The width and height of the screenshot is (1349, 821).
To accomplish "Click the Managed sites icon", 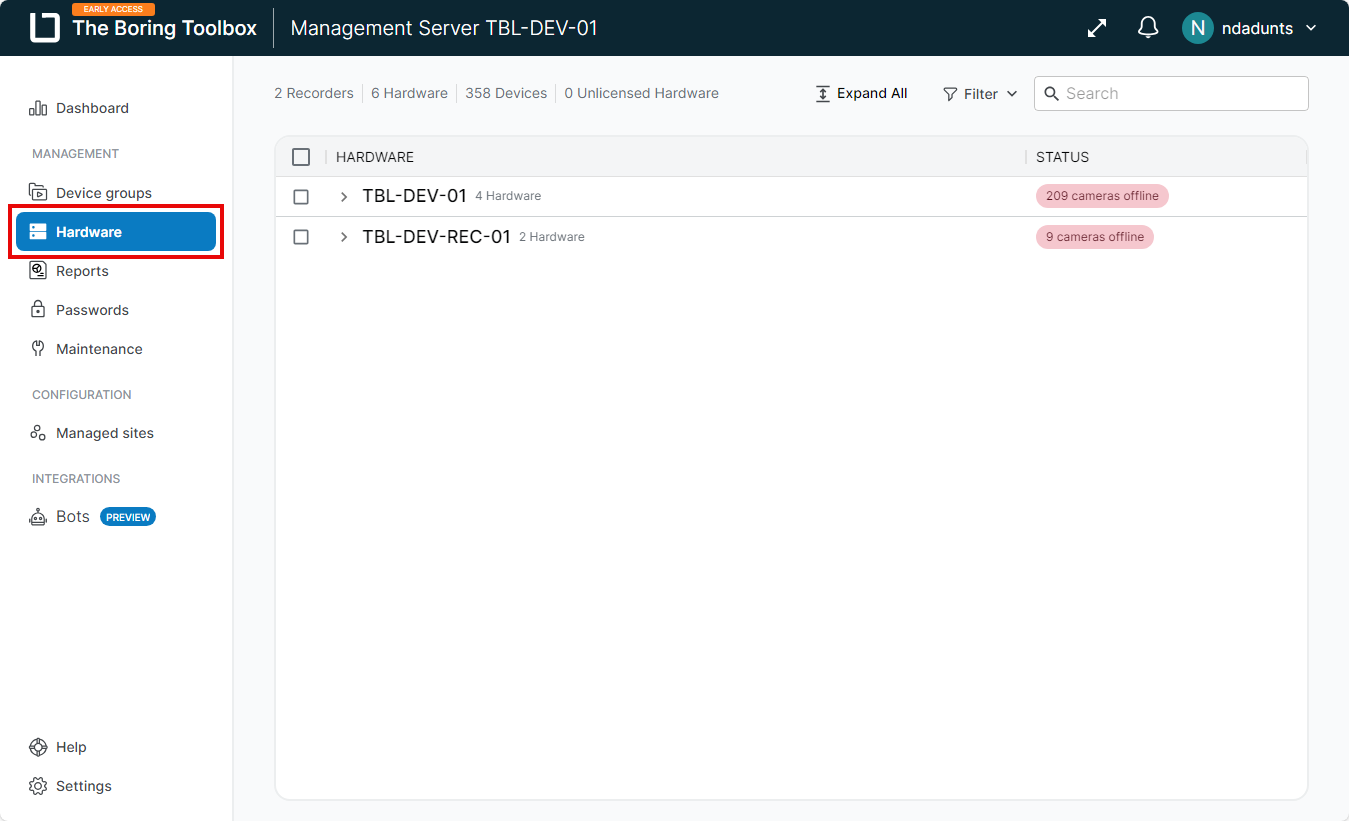I will 38,433.
